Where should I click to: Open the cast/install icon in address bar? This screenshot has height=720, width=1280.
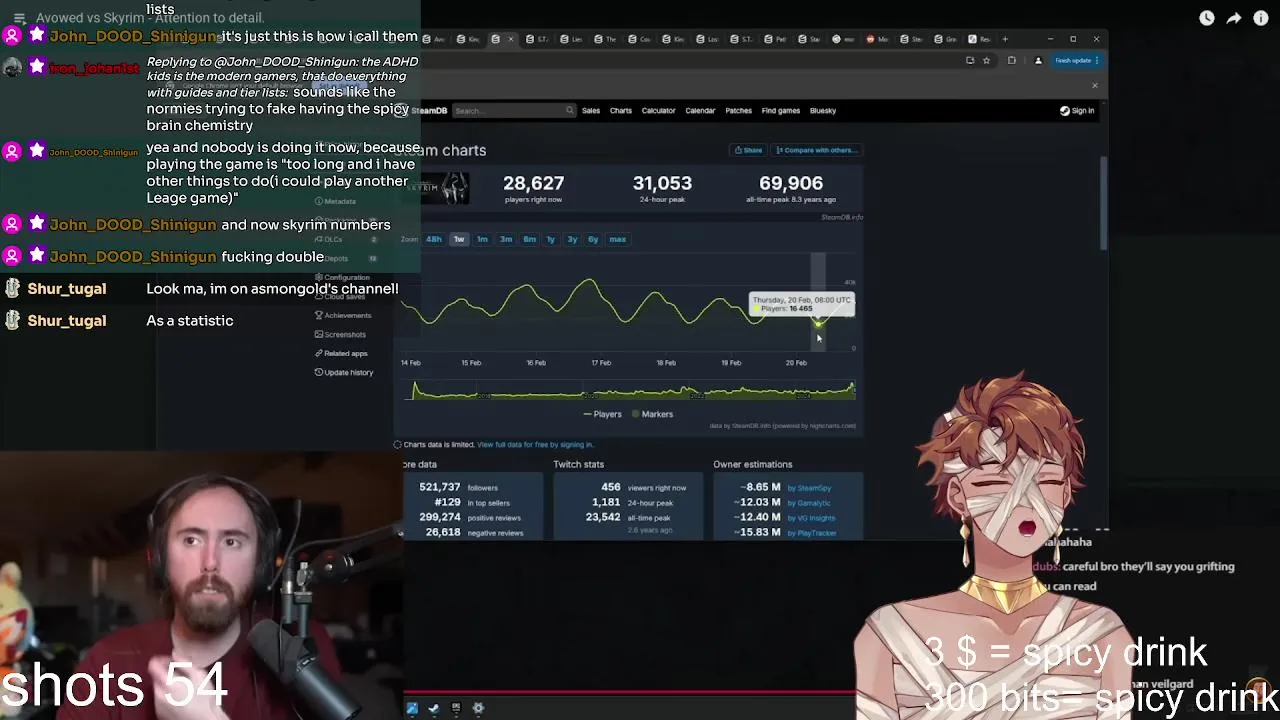970,60
